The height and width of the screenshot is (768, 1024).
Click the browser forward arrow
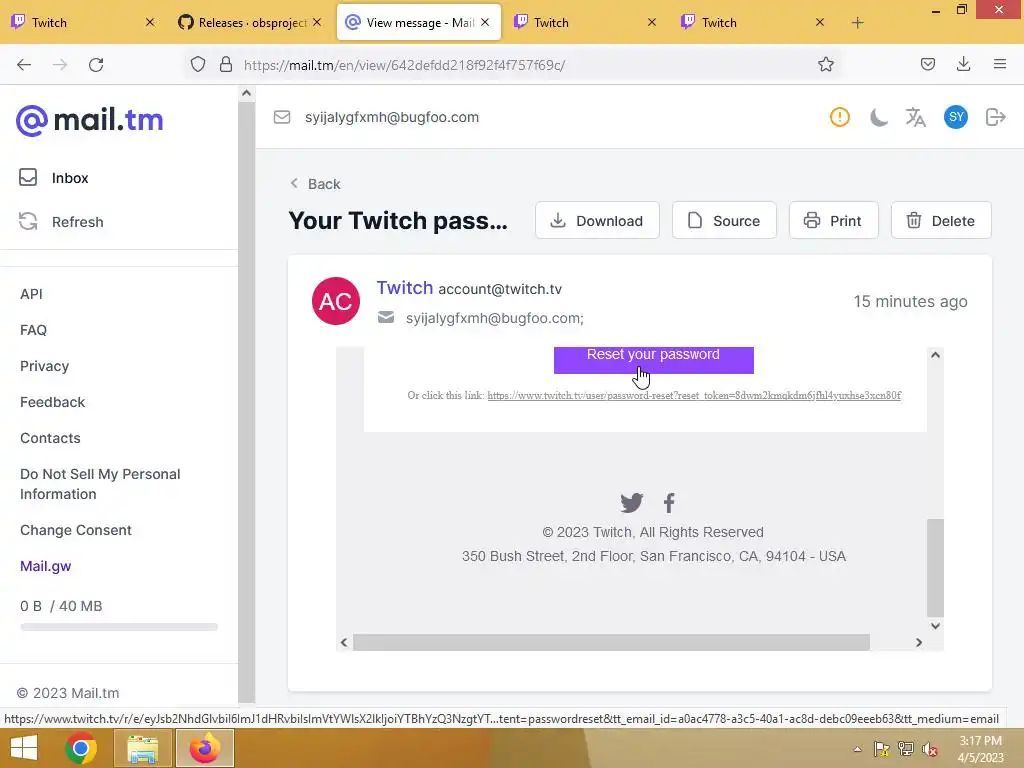tap(60, 65)
